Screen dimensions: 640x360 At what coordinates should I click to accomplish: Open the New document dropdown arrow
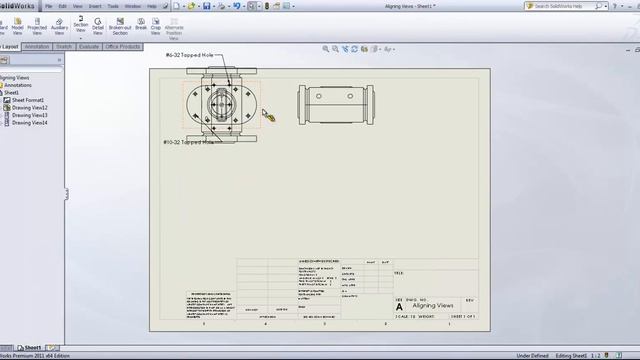[184, 7]
